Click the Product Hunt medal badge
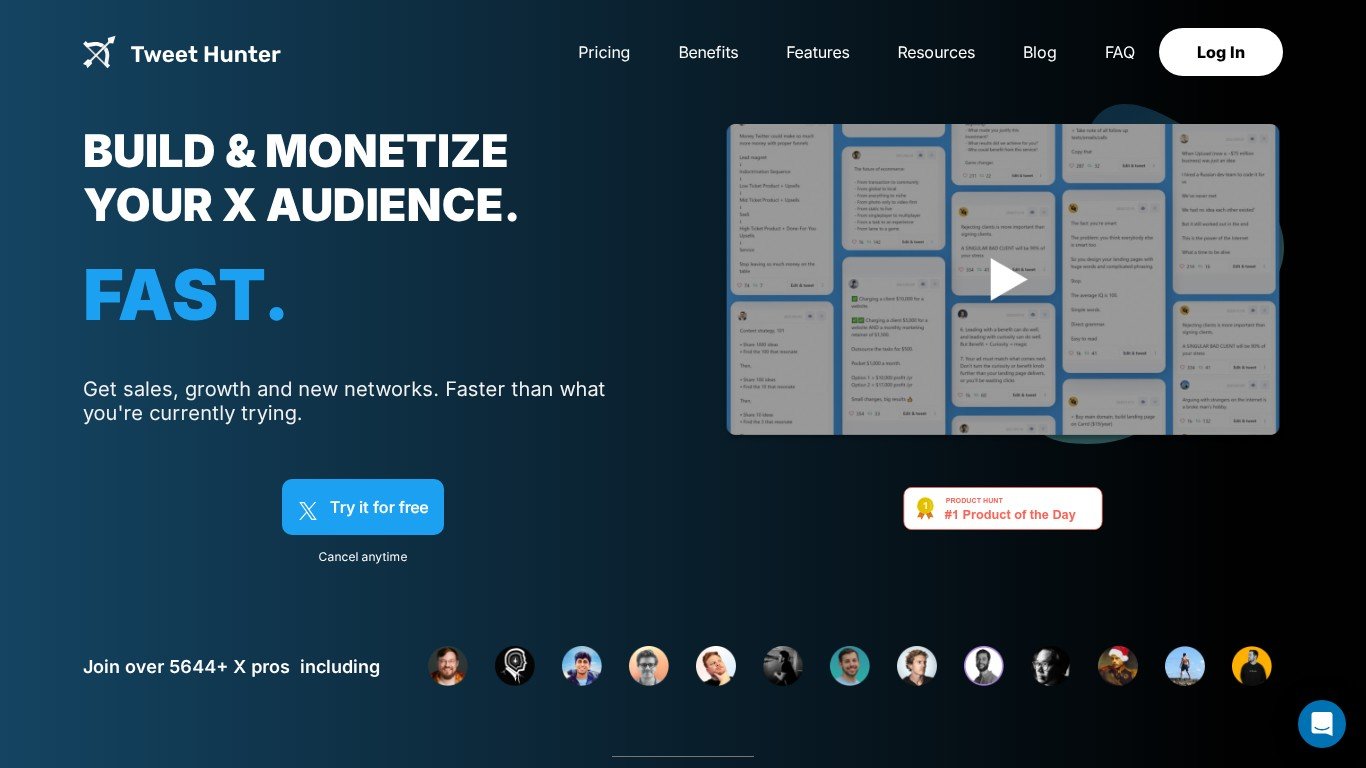This screenshot has height=768, width=1366. [x=925, y=508]
